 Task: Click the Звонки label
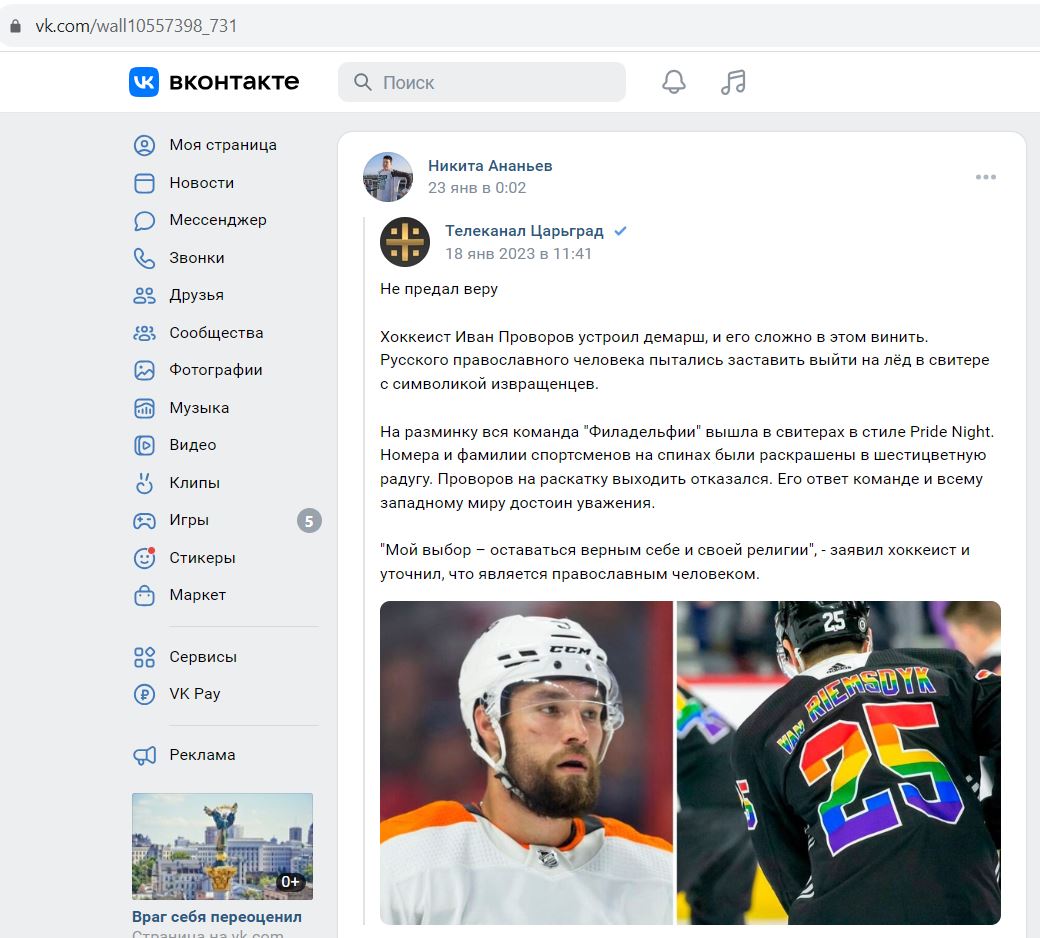[x=197, y=258]
